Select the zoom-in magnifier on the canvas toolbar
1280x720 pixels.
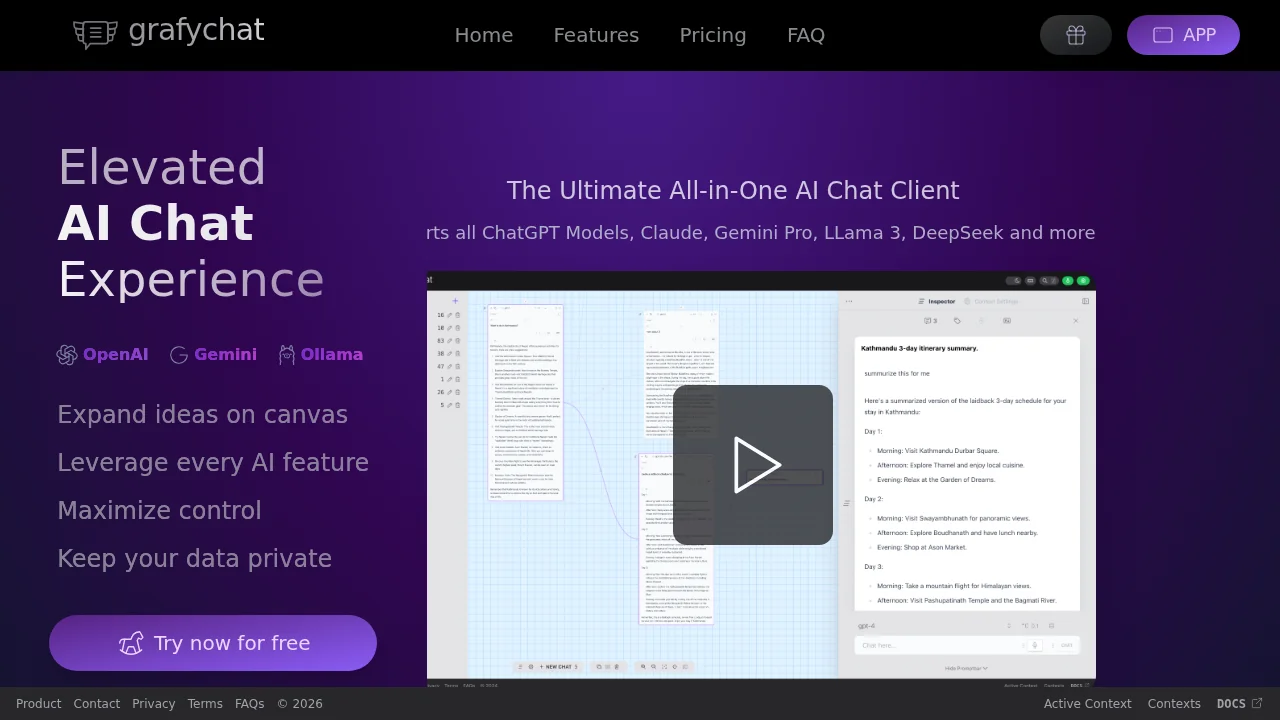pos(644,666)
